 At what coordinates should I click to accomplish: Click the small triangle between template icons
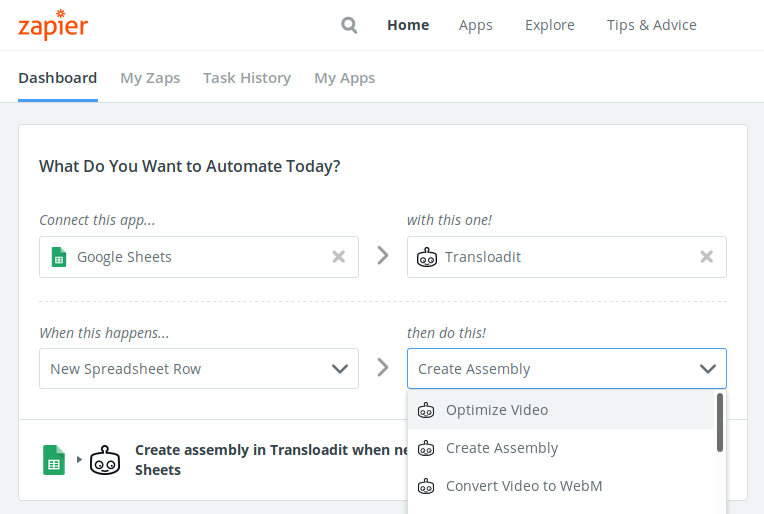tap(79, 459)
